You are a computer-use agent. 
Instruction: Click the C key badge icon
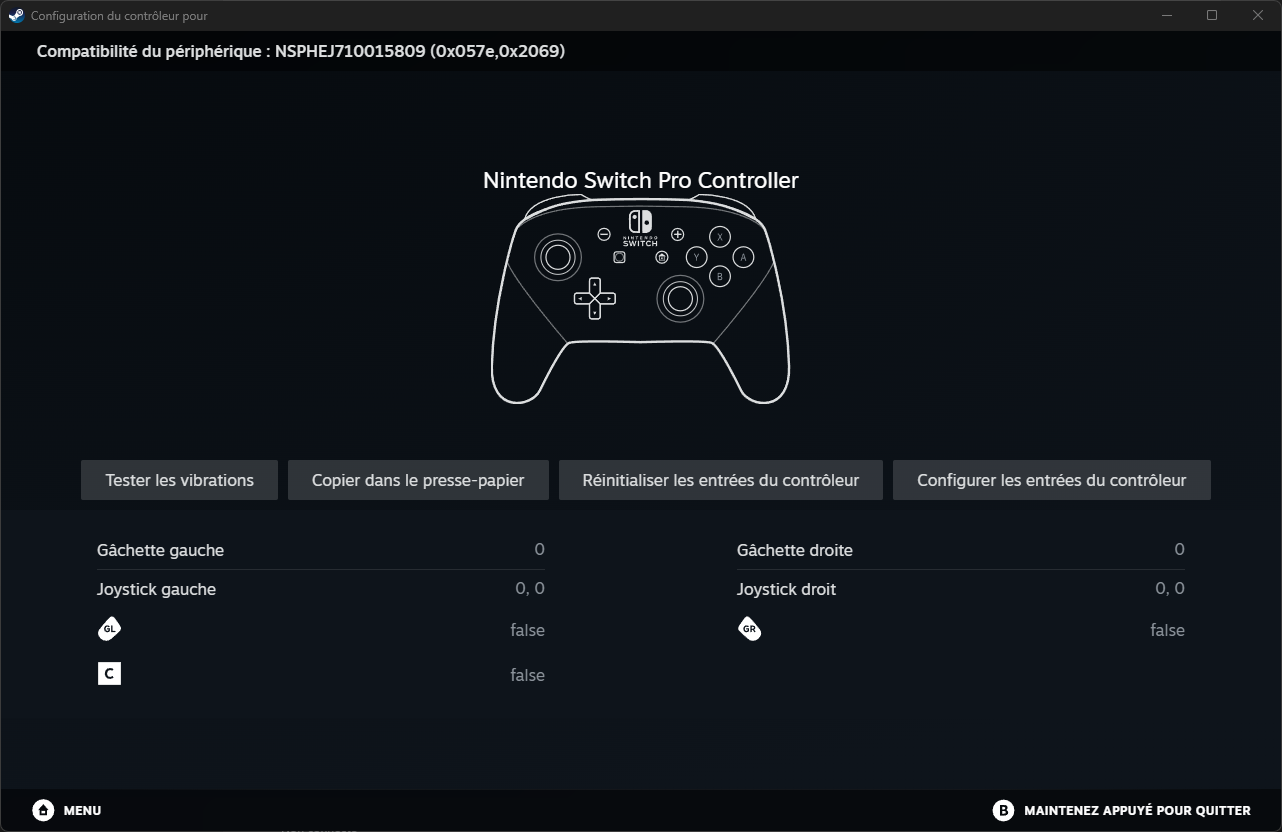pos(109,673)
